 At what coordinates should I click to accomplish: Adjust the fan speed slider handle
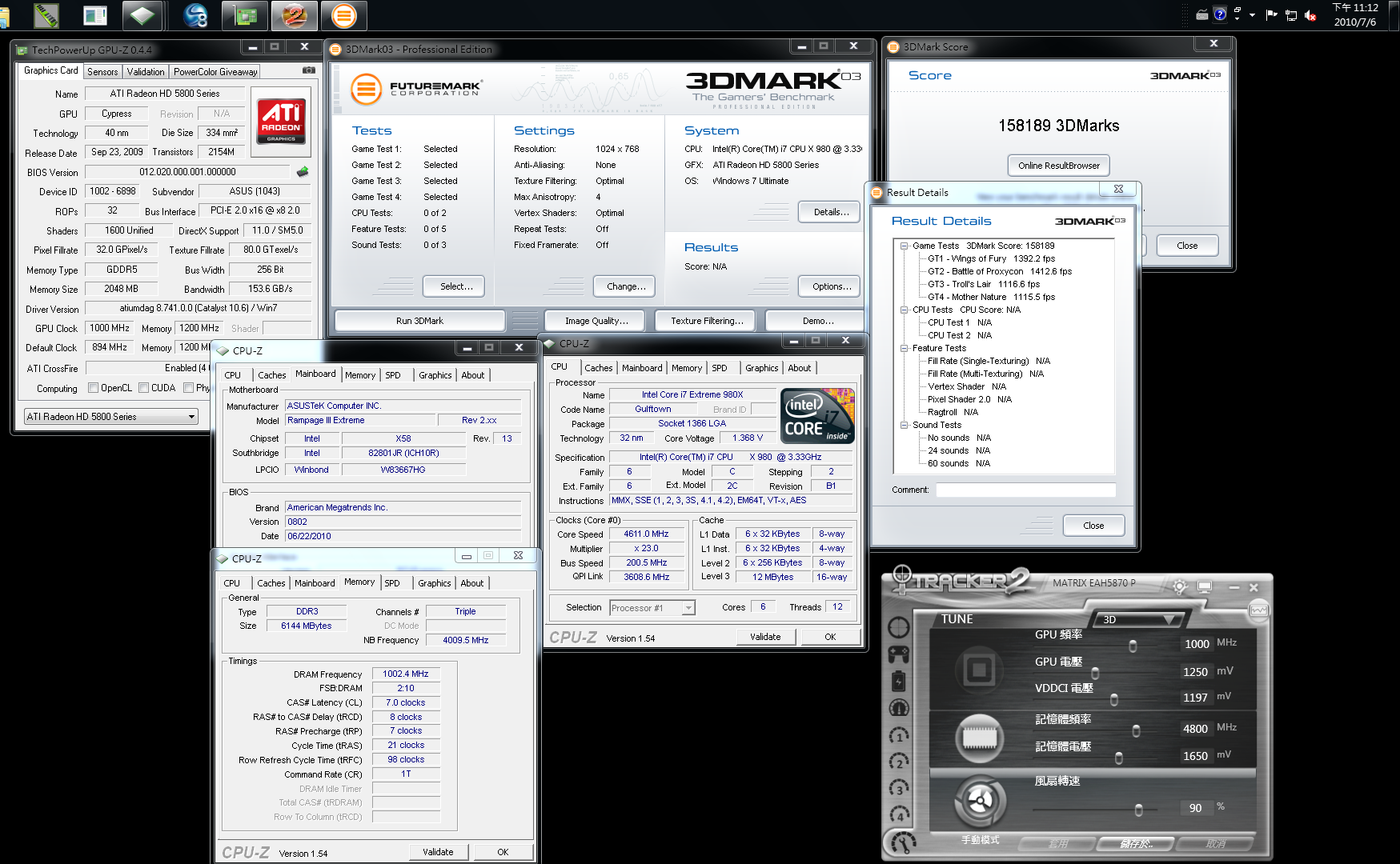(1138, 810)
